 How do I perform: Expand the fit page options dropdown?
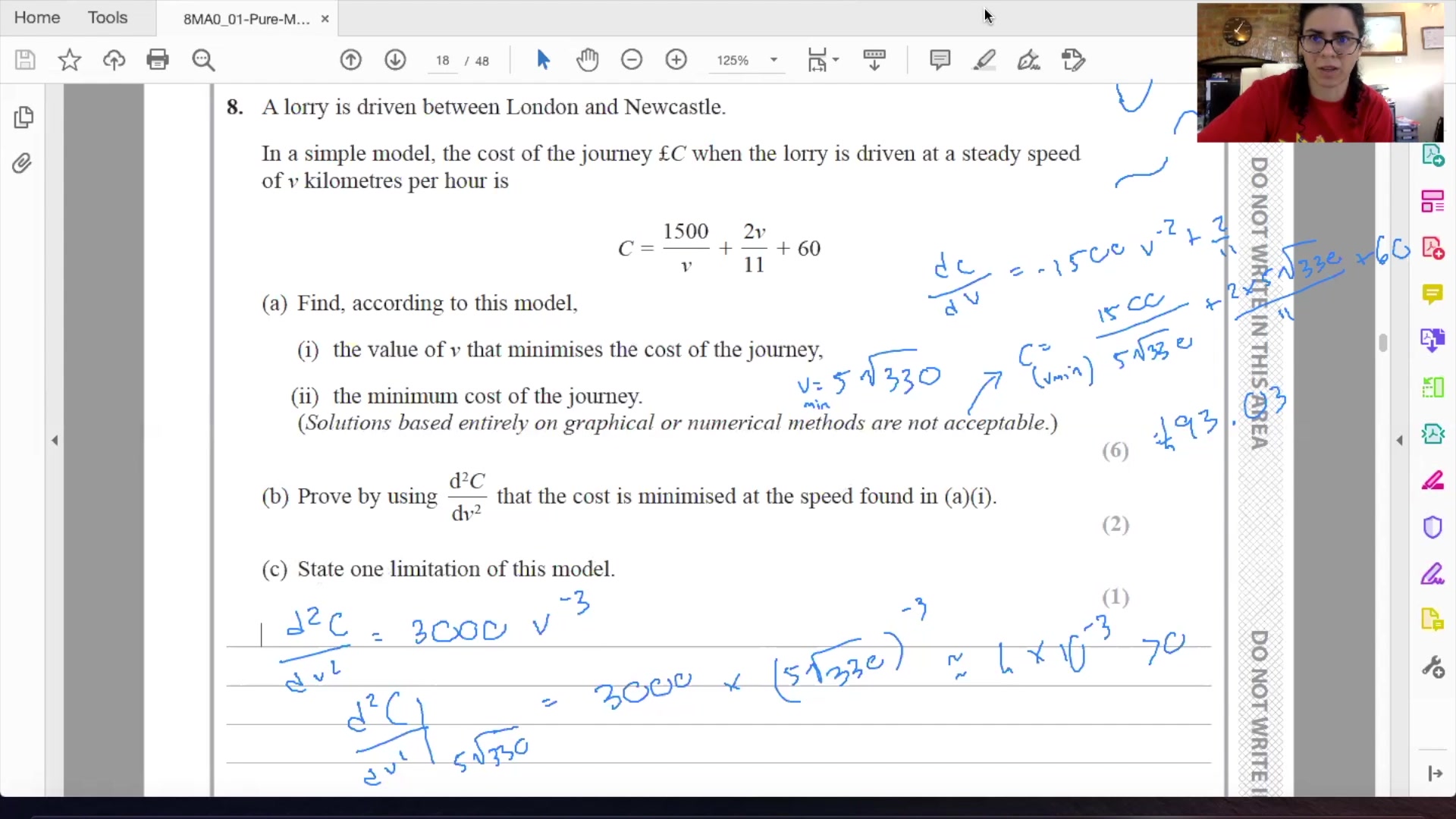coord(836,60)
